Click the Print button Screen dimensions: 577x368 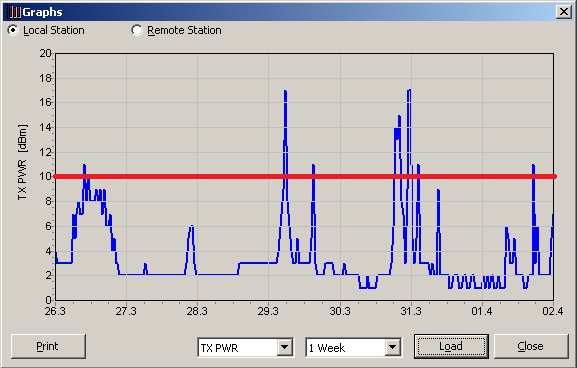[48, 346]
